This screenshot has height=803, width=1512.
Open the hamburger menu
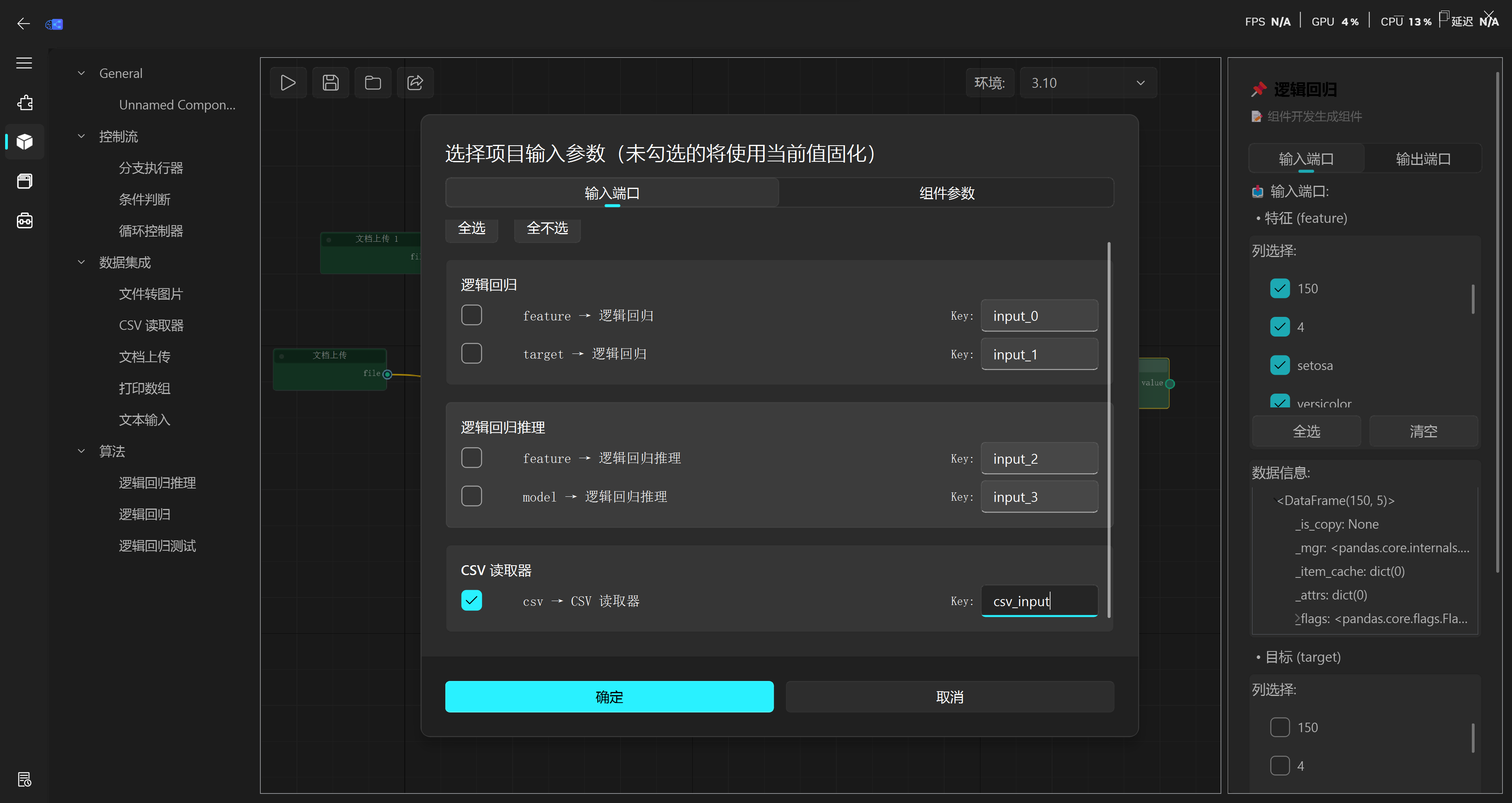[x=24, y=63]
